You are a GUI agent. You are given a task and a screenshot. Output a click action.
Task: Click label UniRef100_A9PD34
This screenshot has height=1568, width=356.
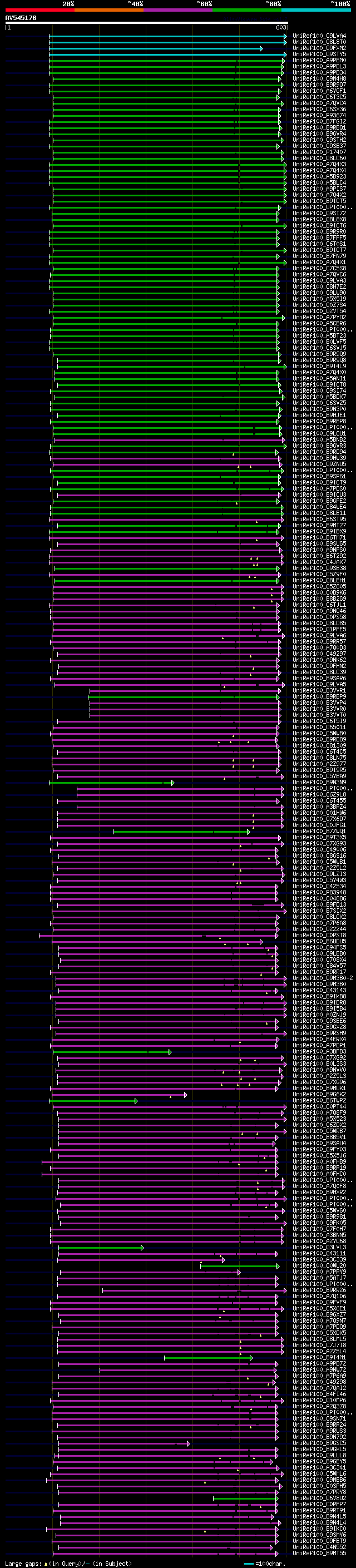tap(319, 72)
